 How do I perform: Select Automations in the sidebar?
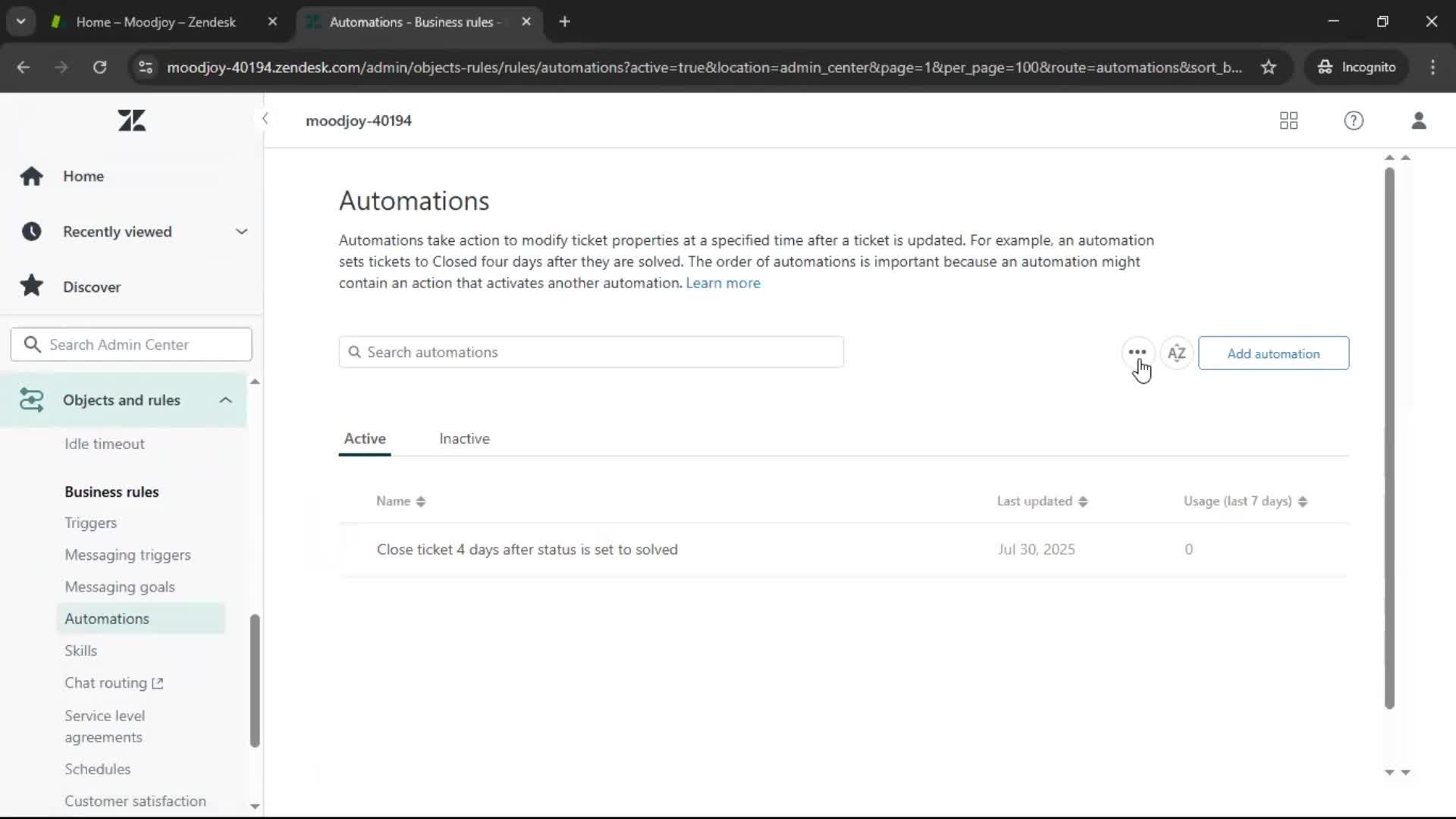click(140, 619)
